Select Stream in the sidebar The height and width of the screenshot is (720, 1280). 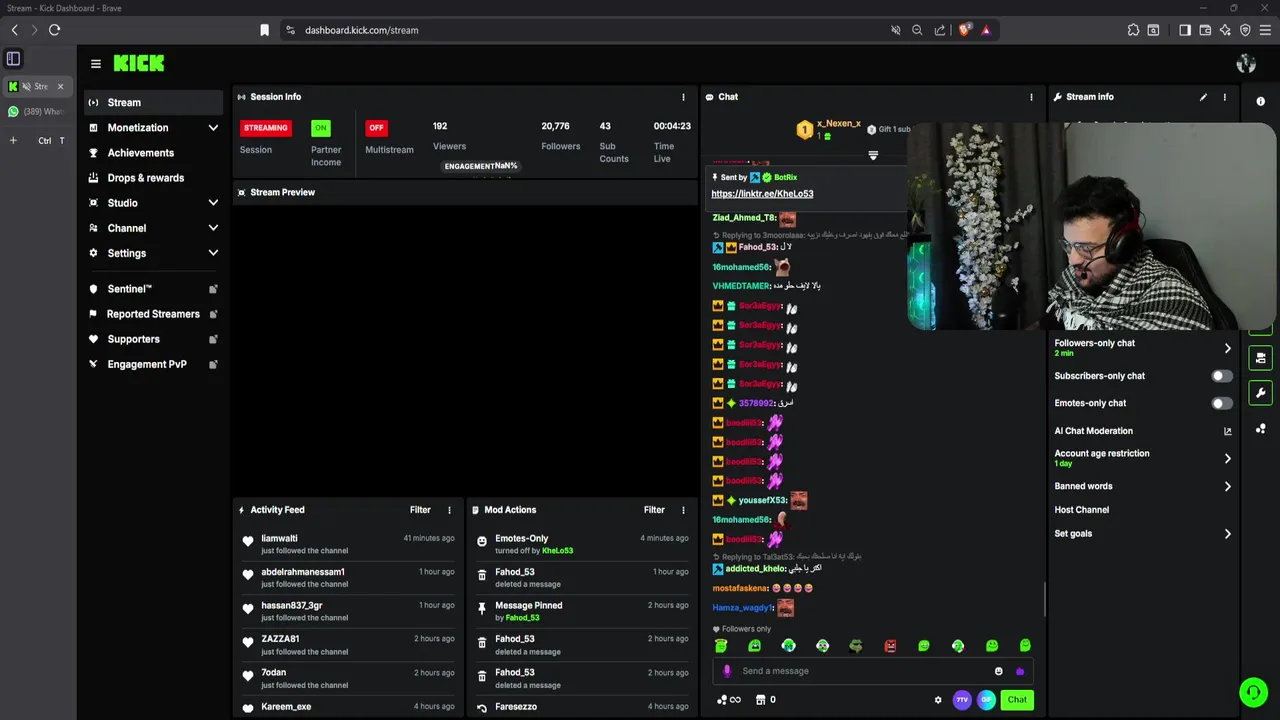click(152, 102)
